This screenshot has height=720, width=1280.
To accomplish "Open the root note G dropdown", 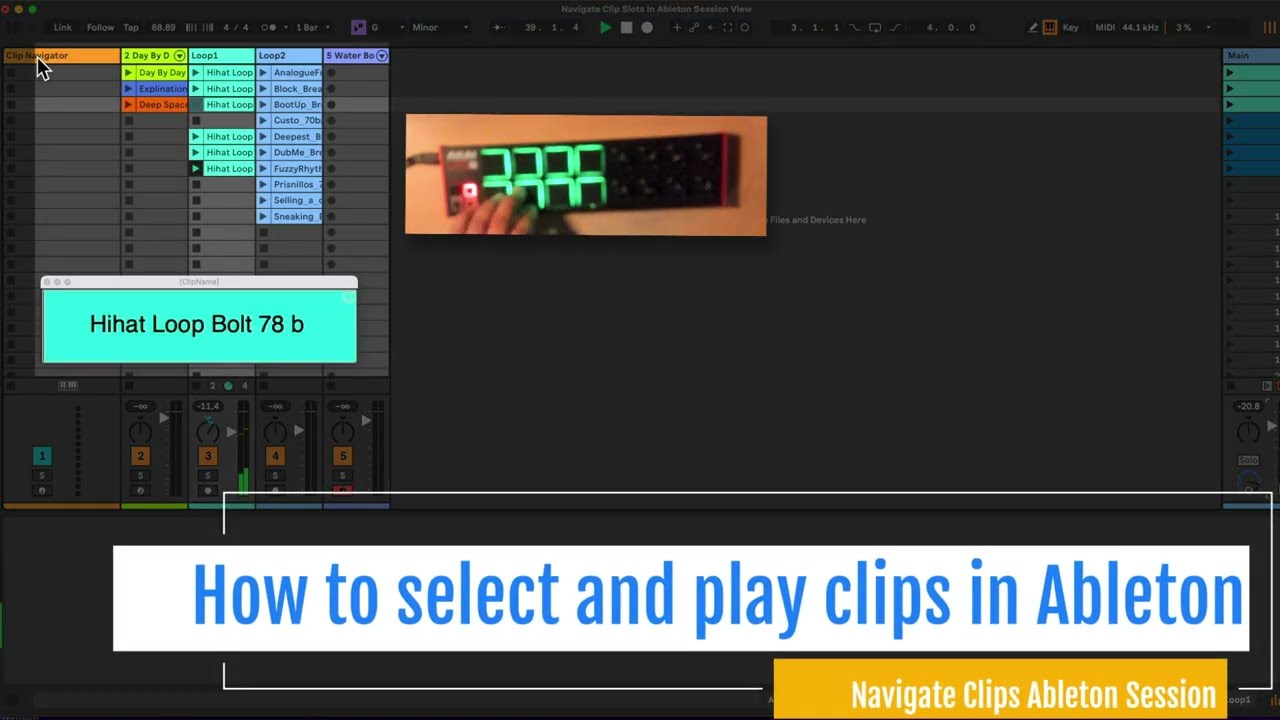I will (x=386, y=28).
